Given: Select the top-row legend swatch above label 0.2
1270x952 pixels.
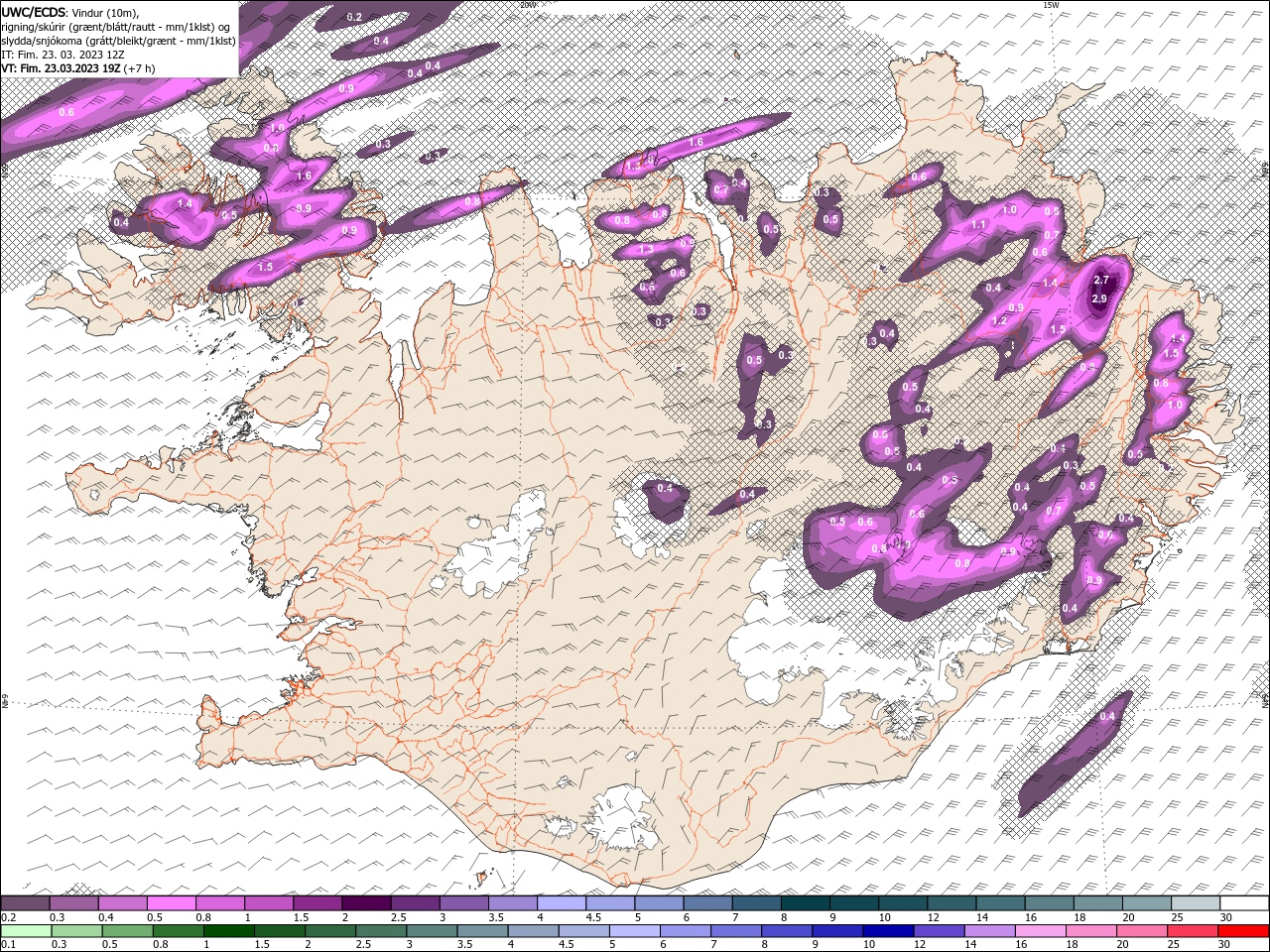Looking at the screenshot, I should coord(26,903).
